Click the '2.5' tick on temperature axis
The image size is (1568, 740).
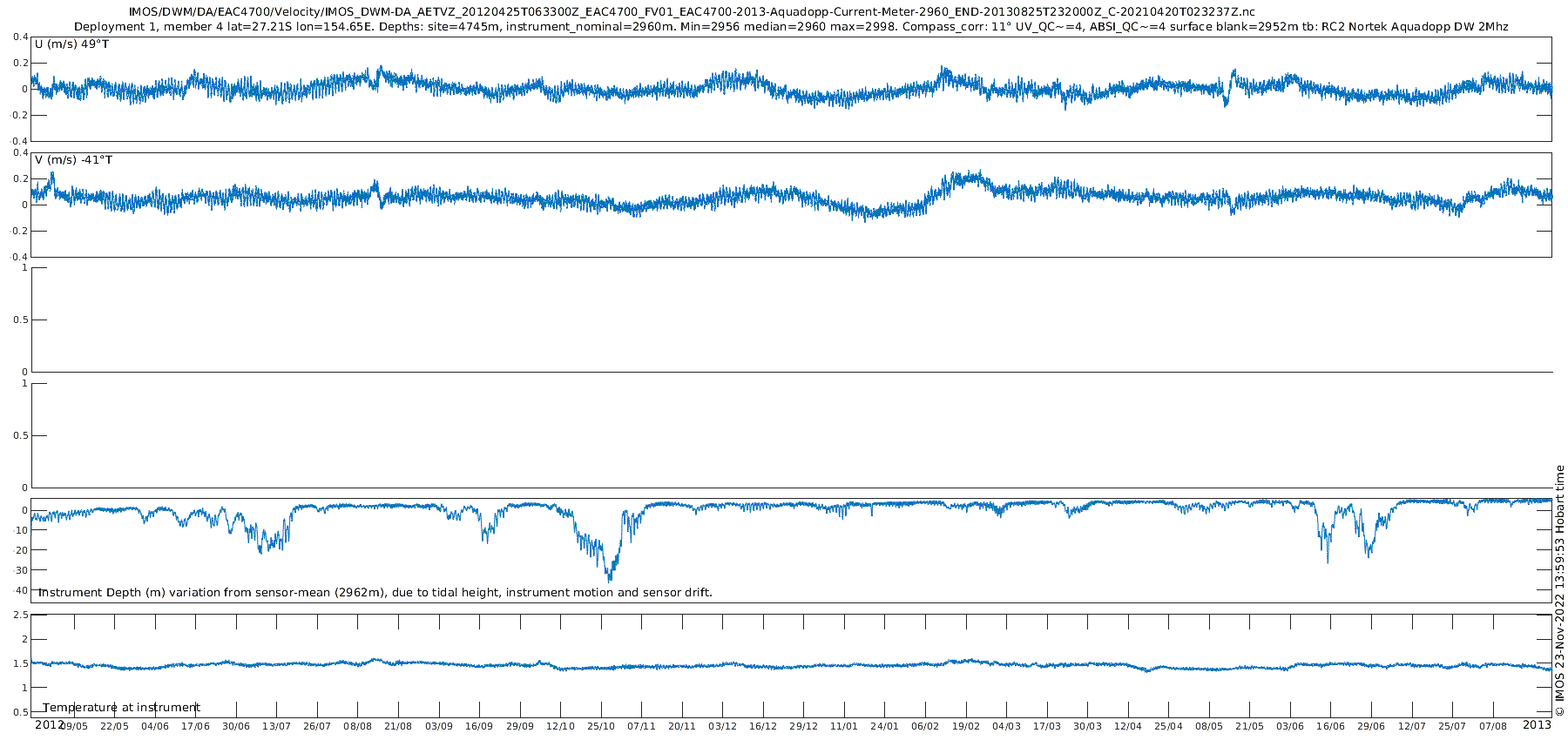point(20,616)
